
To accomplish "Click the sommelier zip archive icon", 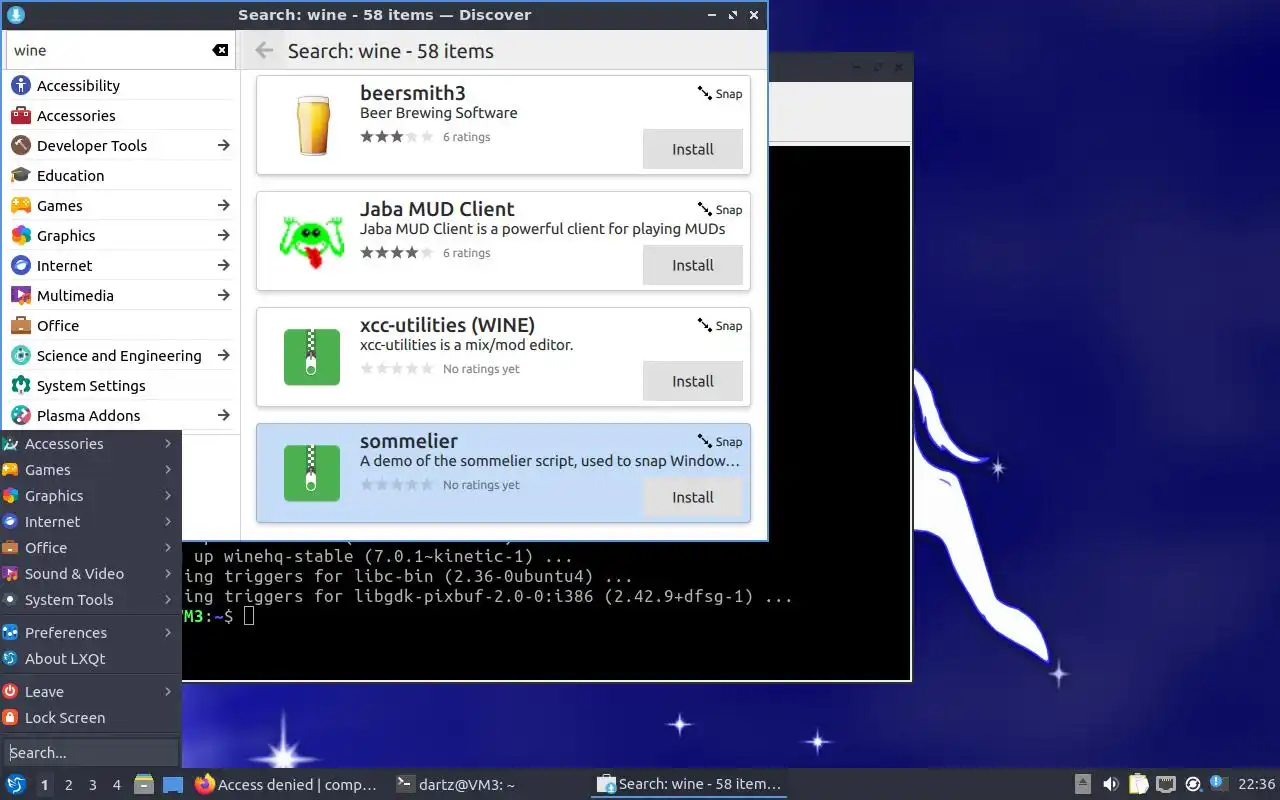I will click(312, 473).
